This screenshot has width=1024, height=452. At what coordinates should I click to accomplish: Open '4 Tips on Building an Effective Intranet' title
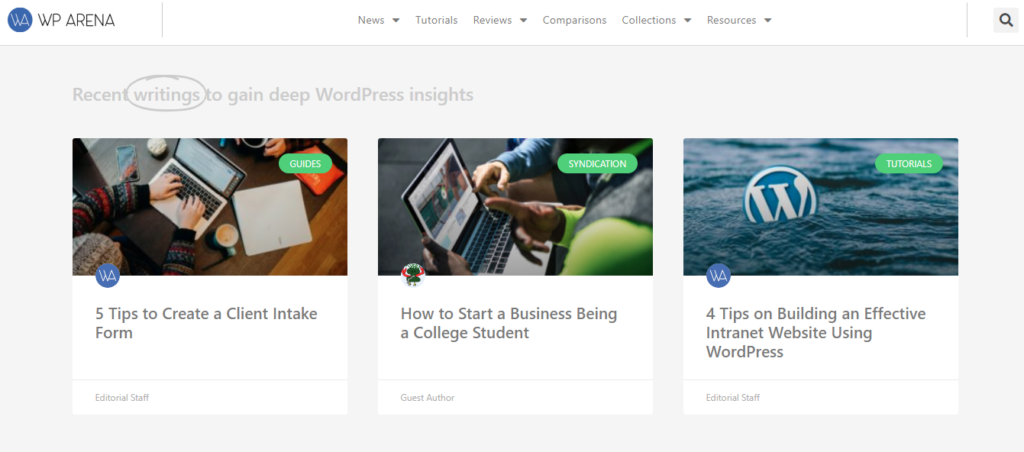click(815, 332)
